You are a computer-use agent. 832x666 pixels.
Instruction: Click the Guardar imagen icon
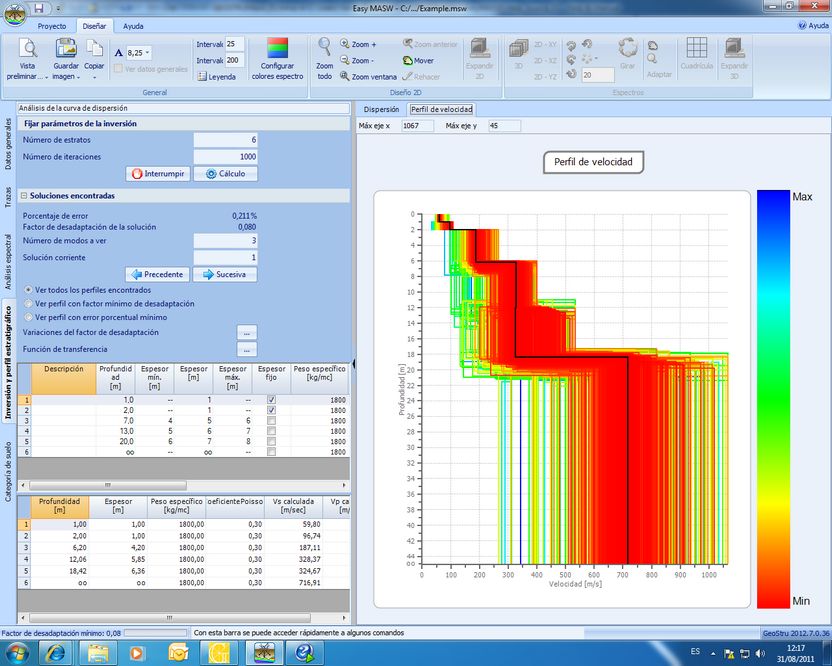coord(66,48)
